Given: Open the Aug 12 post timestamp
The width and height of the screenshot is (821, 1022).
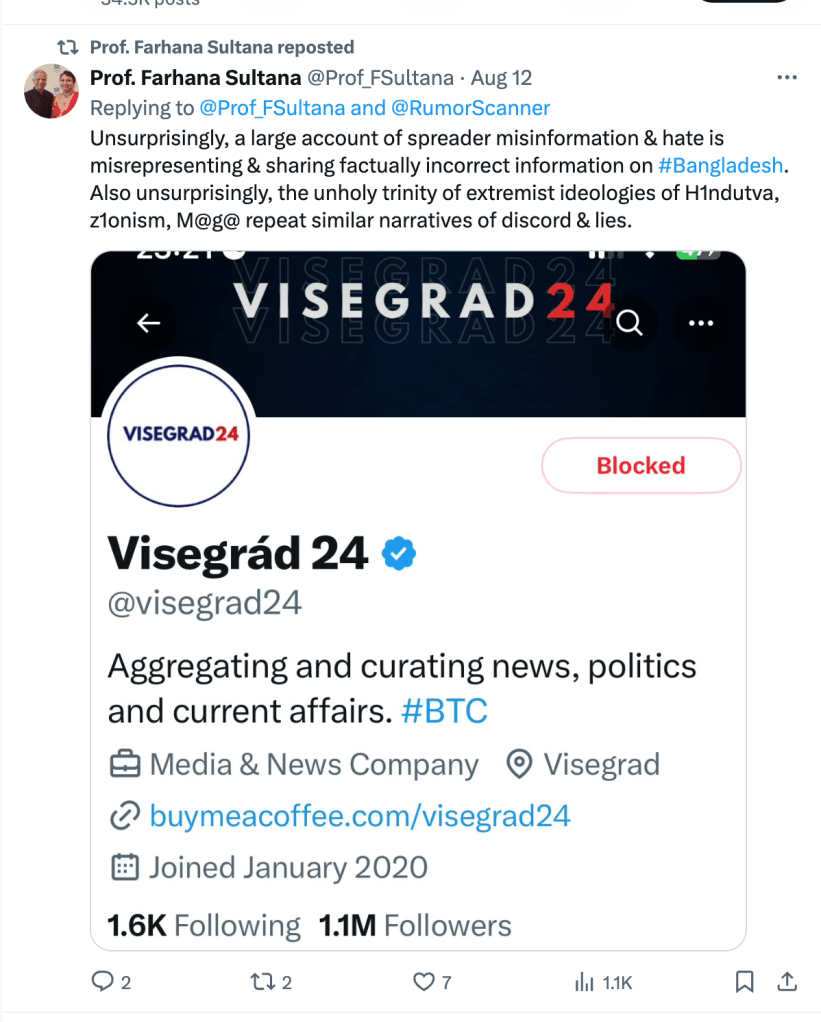Looking at the screenshot, I should pos(501,78).
